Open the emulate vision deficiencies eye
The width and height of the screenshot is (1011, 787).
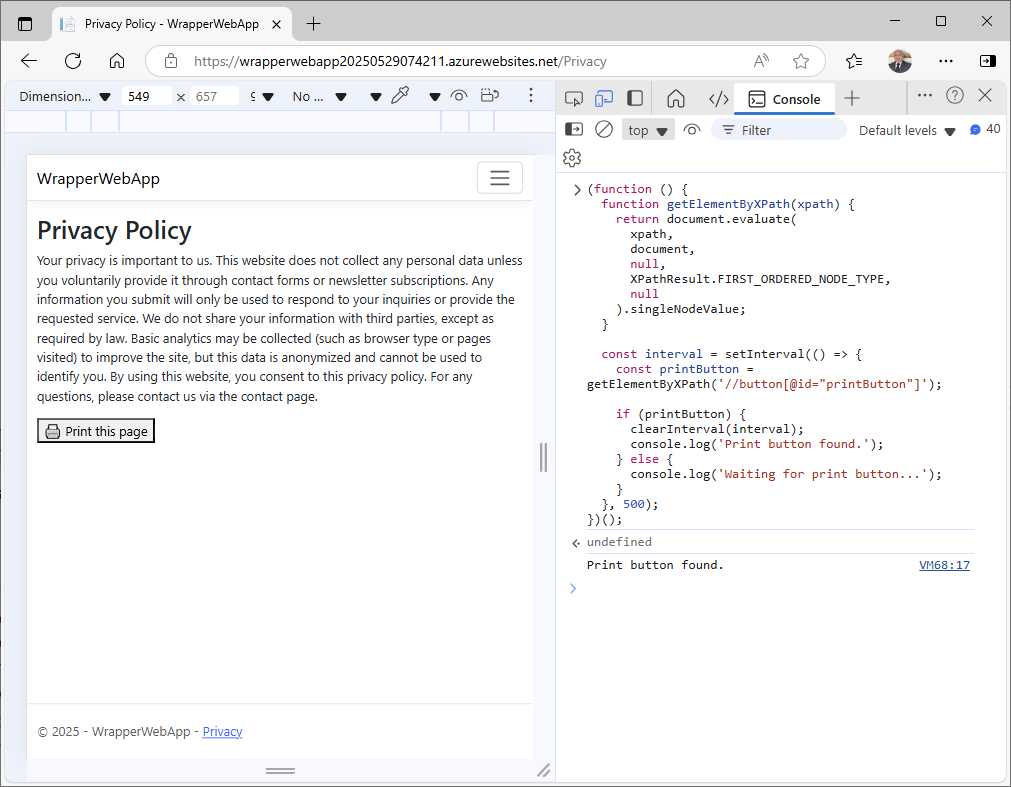(459, 96)
